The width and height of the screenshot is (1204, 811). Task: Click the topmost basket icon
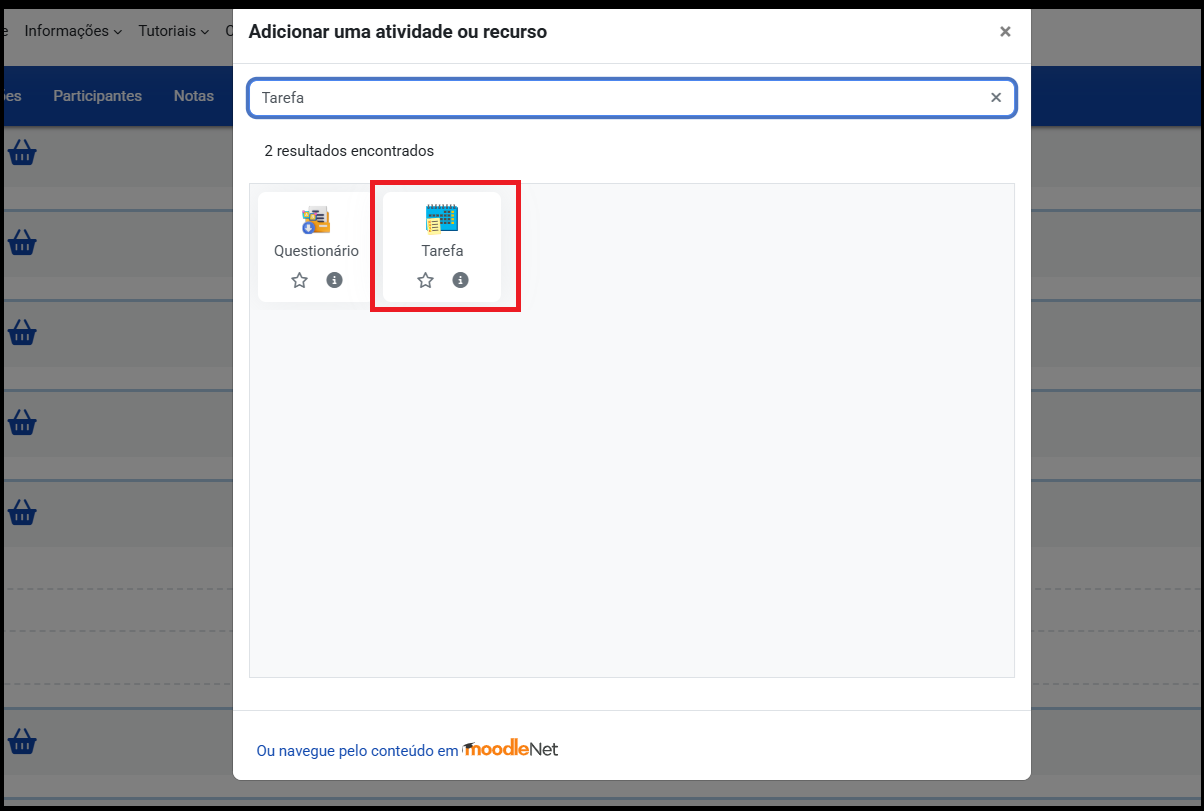pyautogui.click(x=22, y=153)
